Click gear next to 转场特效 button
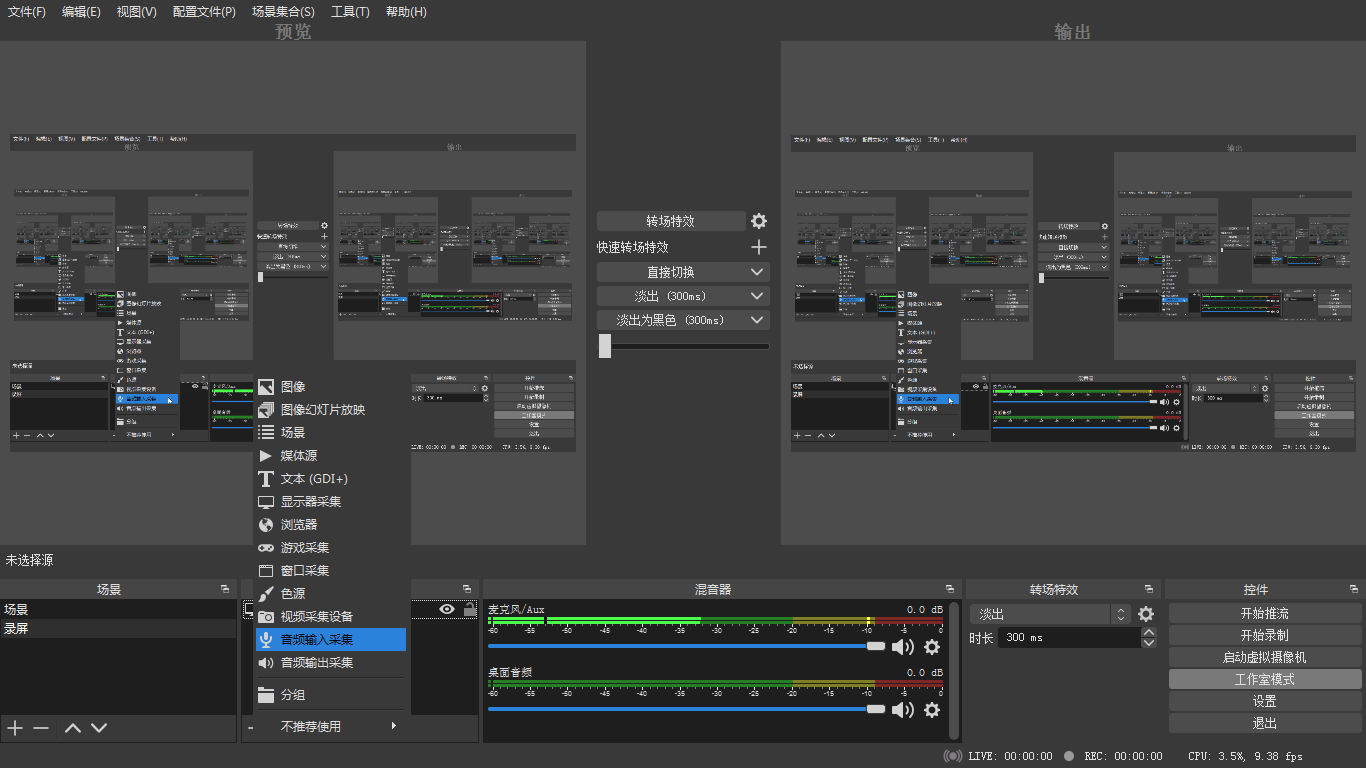Viewport: 1366px width, 768px height. [x=759, y=221]
